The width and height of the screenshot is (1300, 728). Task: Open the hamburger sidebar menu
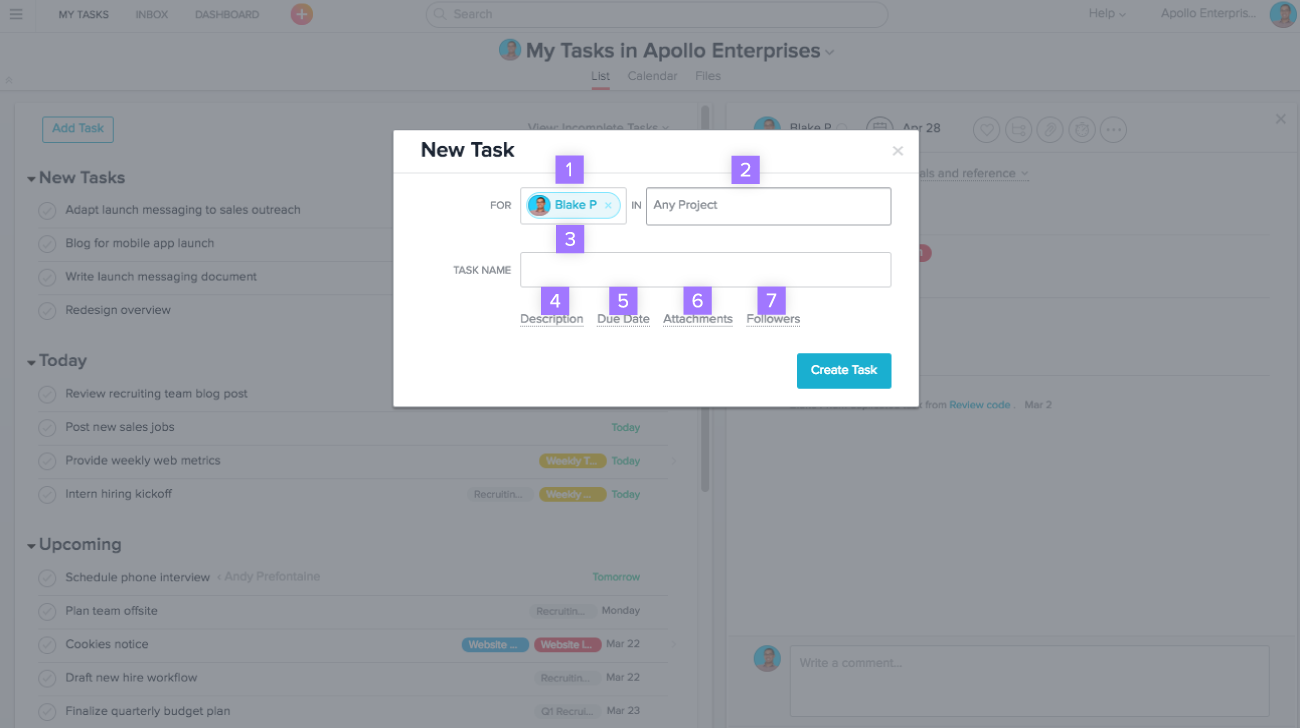point(16,14)
